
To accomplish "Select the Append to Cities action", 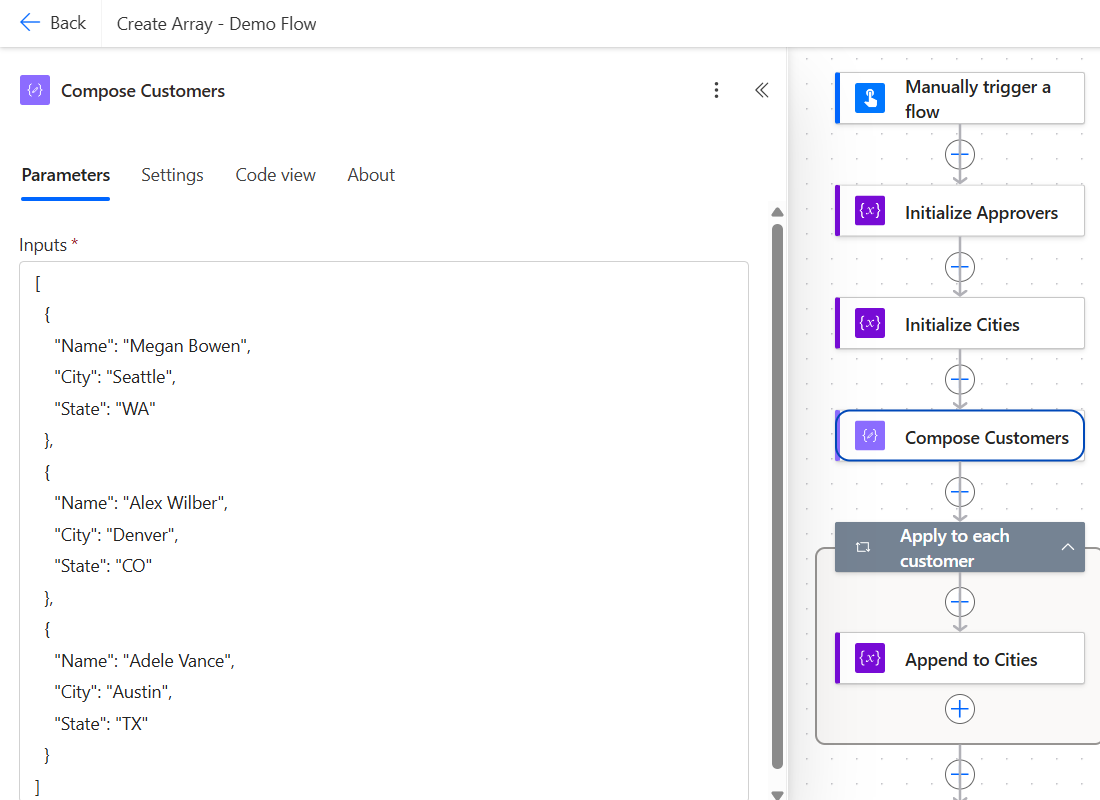I will pos(960,658).
